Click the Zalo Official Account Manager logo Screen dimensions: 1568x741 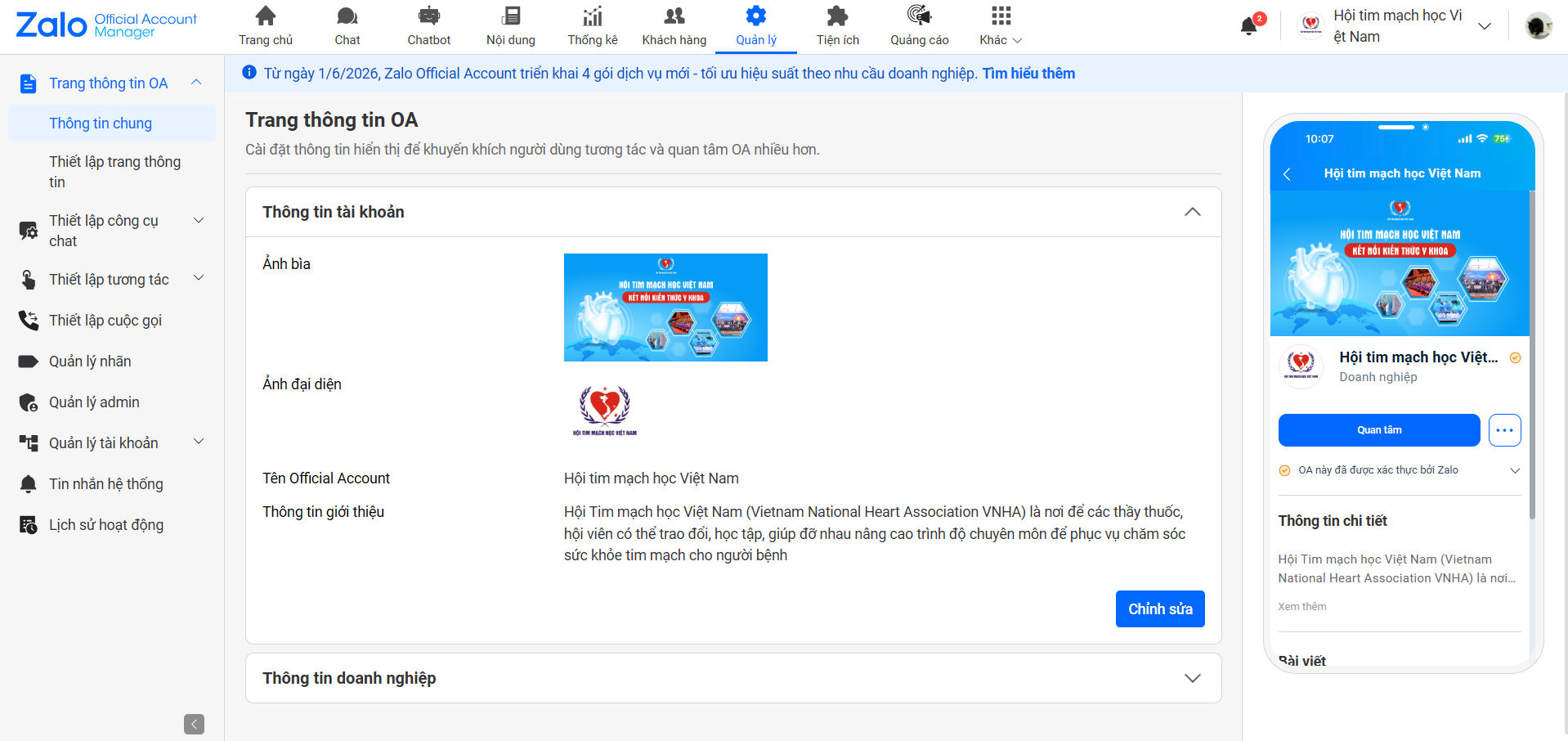click(x=106, y=25)
